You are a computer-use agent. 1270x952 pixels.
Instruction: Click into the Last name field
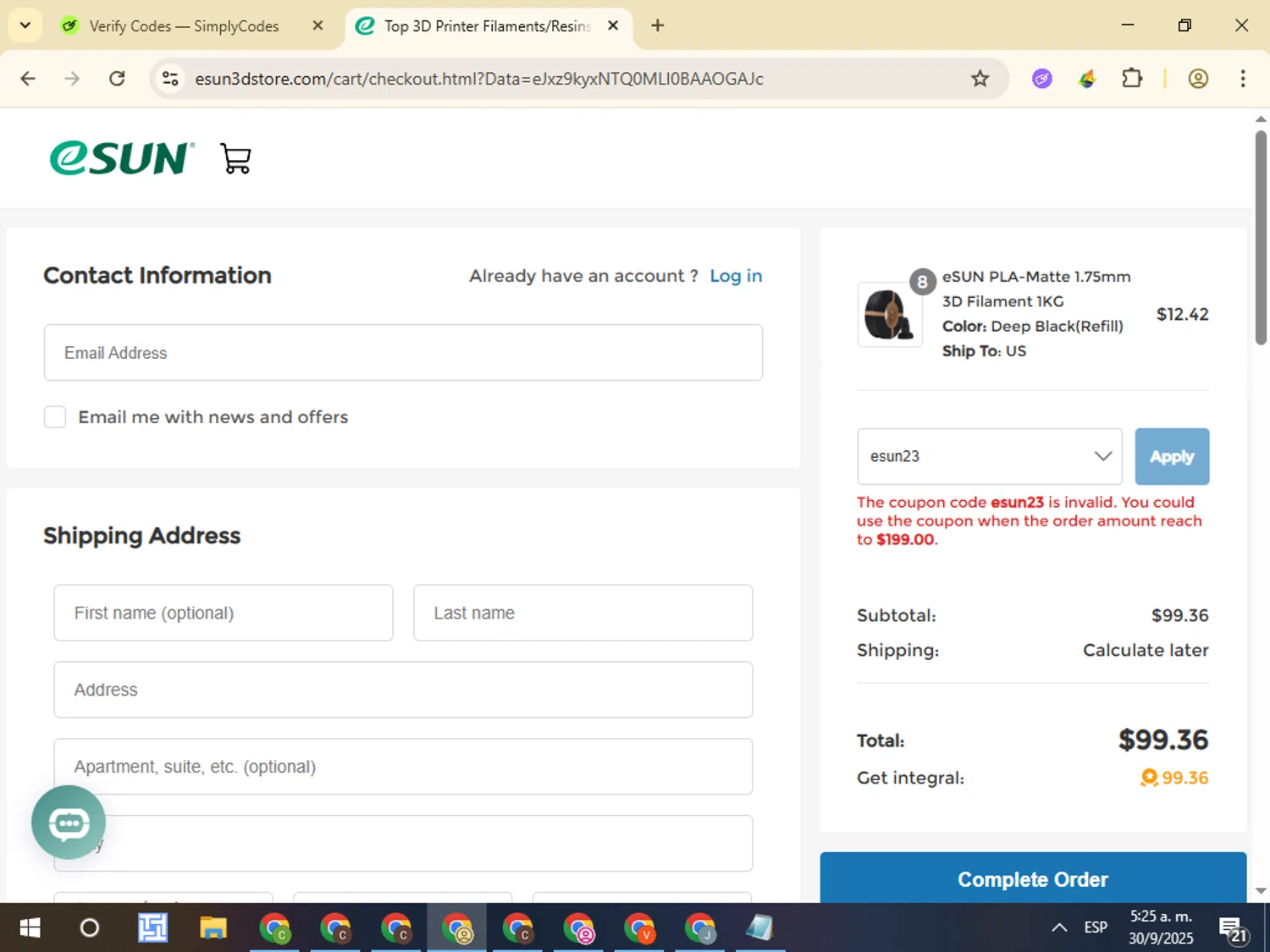(583, 613)
